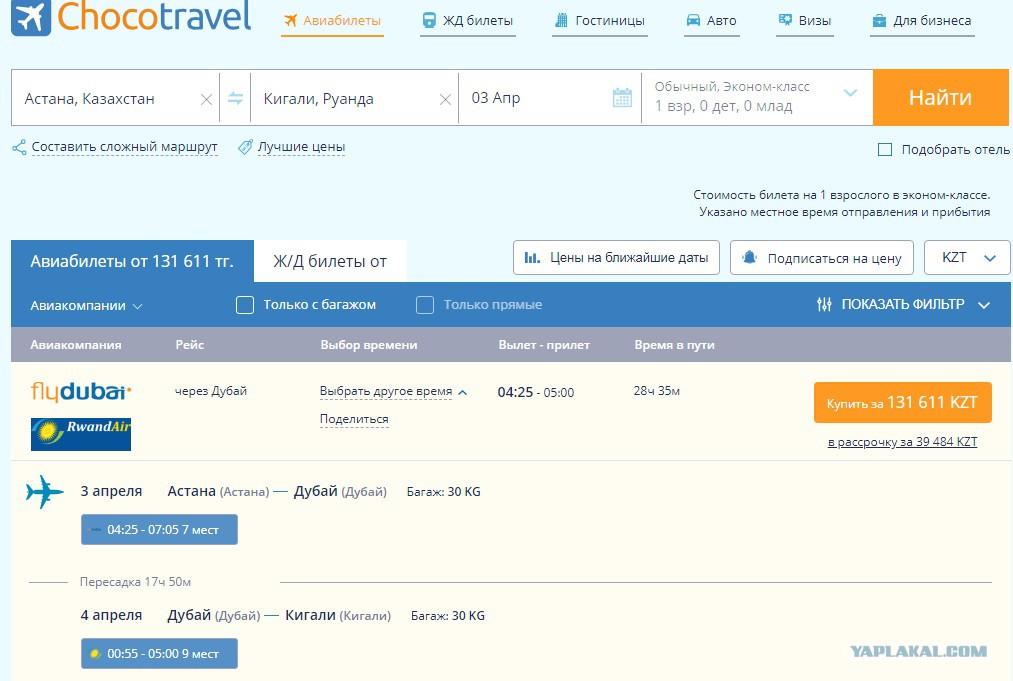Click the Время в пути column header
The height and width of the screenshot is (681, 1013).
[x=674, y=345]
